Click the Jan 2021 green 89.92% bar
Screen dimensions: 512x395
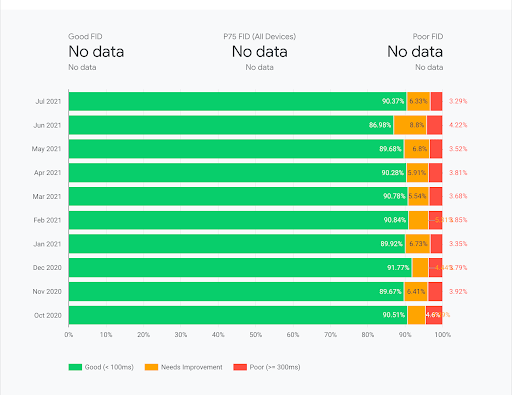click(x=237, y=244)
